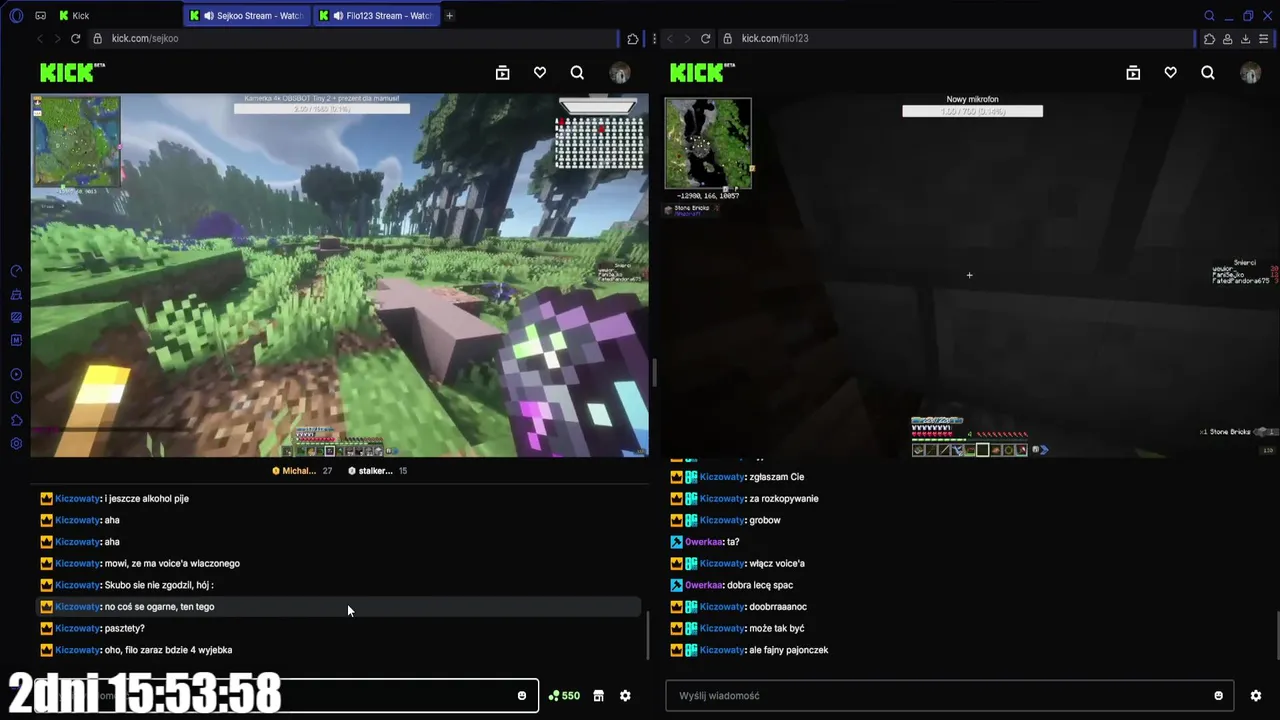Viewport: 1280px width, 720px height.
Task: Open the shop icon in Sejkoo chat
Action: [x=598, y=696]
